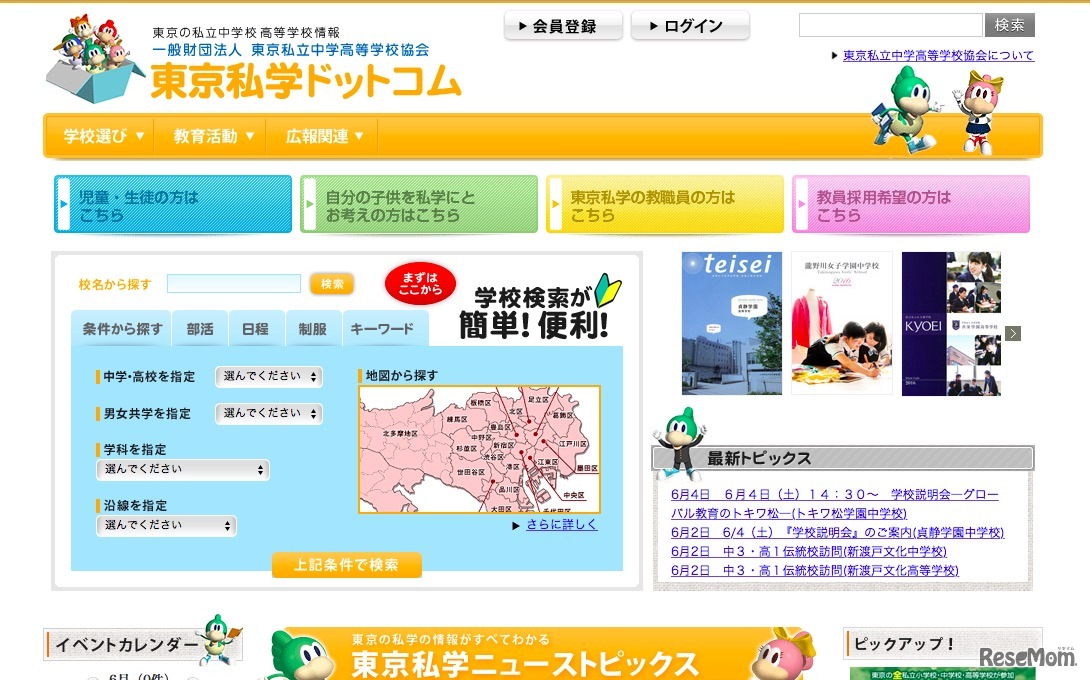Click the green mascot on the orange navigation bar
This screenshot has height=680, width=1090.
pos(906,111)
